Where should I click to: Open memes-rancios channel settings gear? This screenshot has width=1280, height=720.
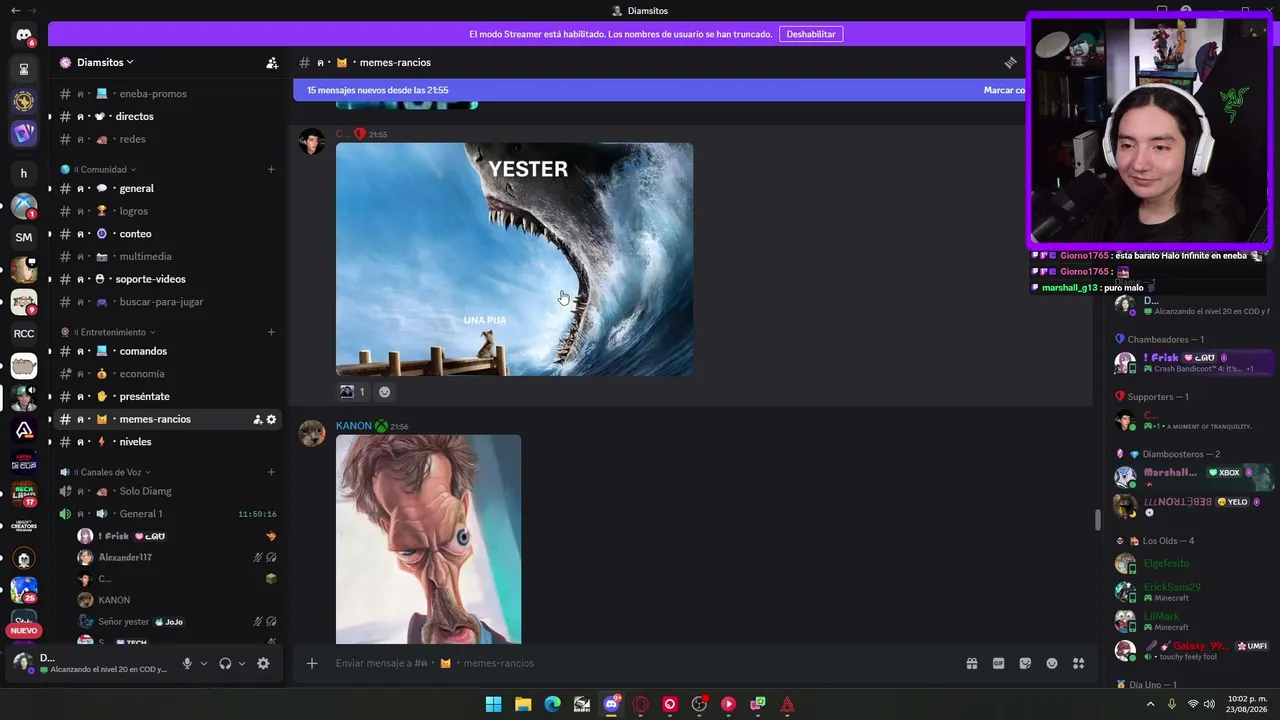coord(271,419)
